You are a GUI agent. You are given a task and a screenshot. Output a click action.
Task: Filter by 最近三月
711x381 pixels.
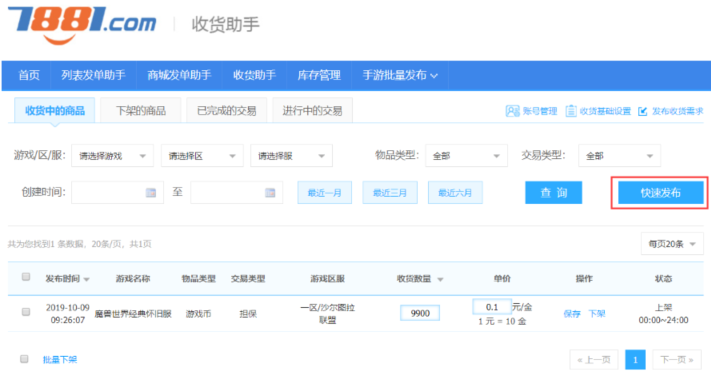[x=390, y=193]
